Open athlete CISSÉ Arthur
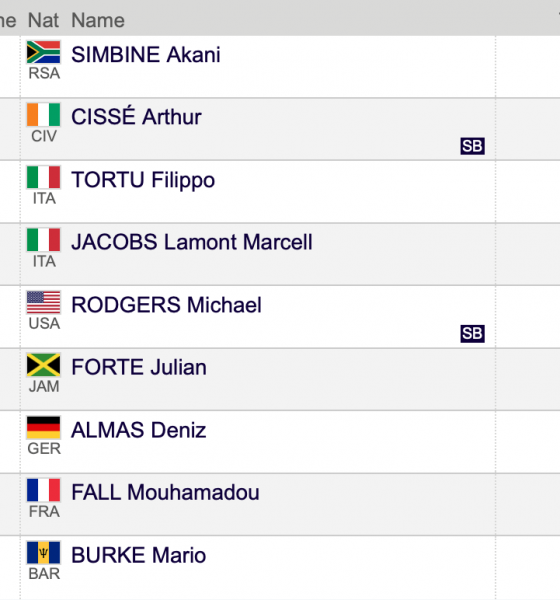This screenshot has height=600, width=560. [136, 116]
